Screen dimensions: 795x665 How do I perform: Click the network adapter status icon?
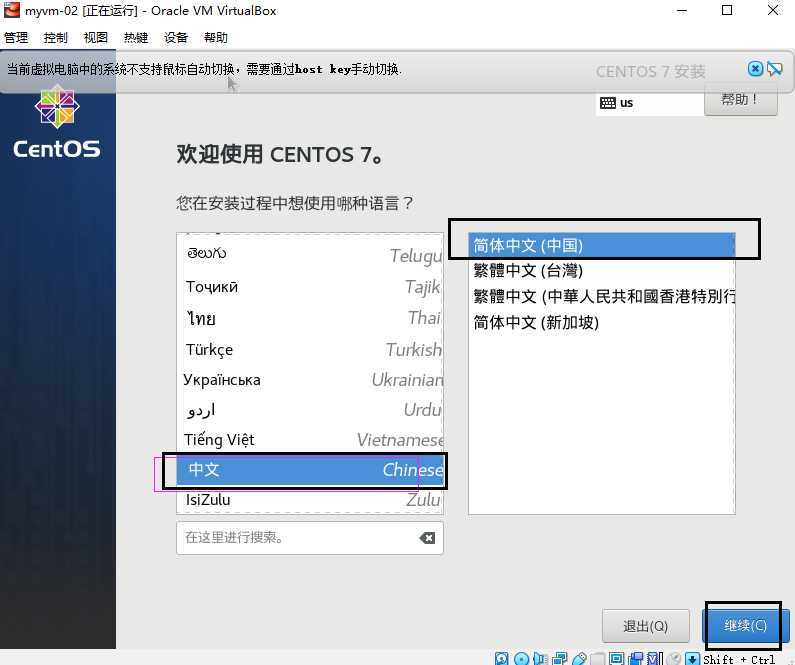point(560,658)
